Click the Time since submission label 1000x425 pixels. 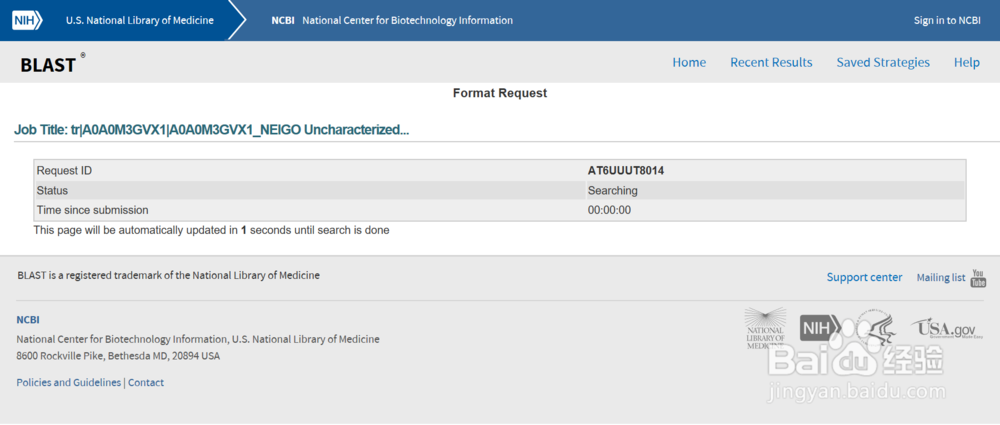click(92, 210)
